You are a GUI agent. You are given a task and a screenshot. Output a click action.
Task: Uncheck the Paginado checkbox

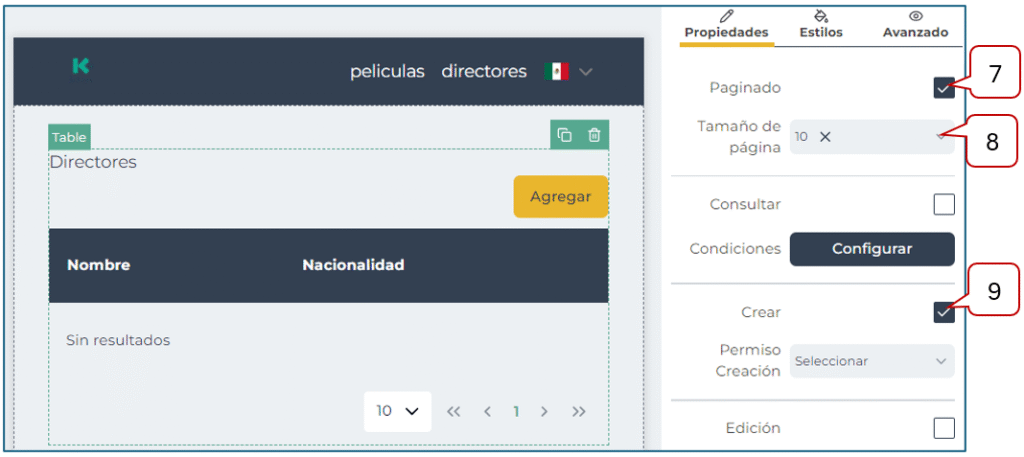click(x=943, y=88)
